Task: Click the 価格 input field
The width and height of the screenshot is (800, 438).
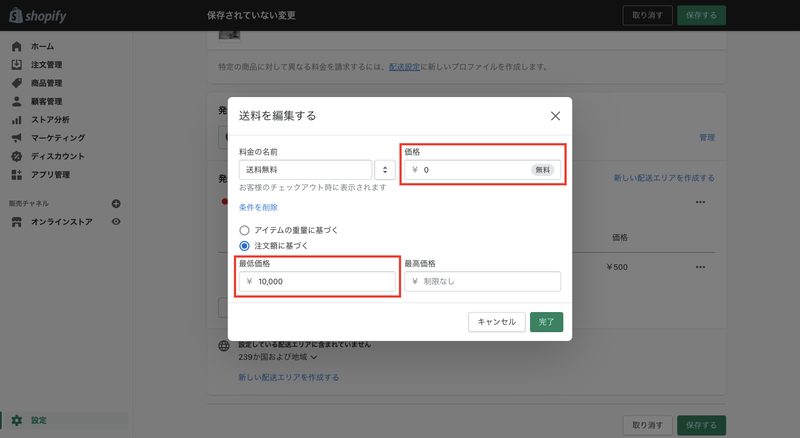Action: [x=482, y=169]
